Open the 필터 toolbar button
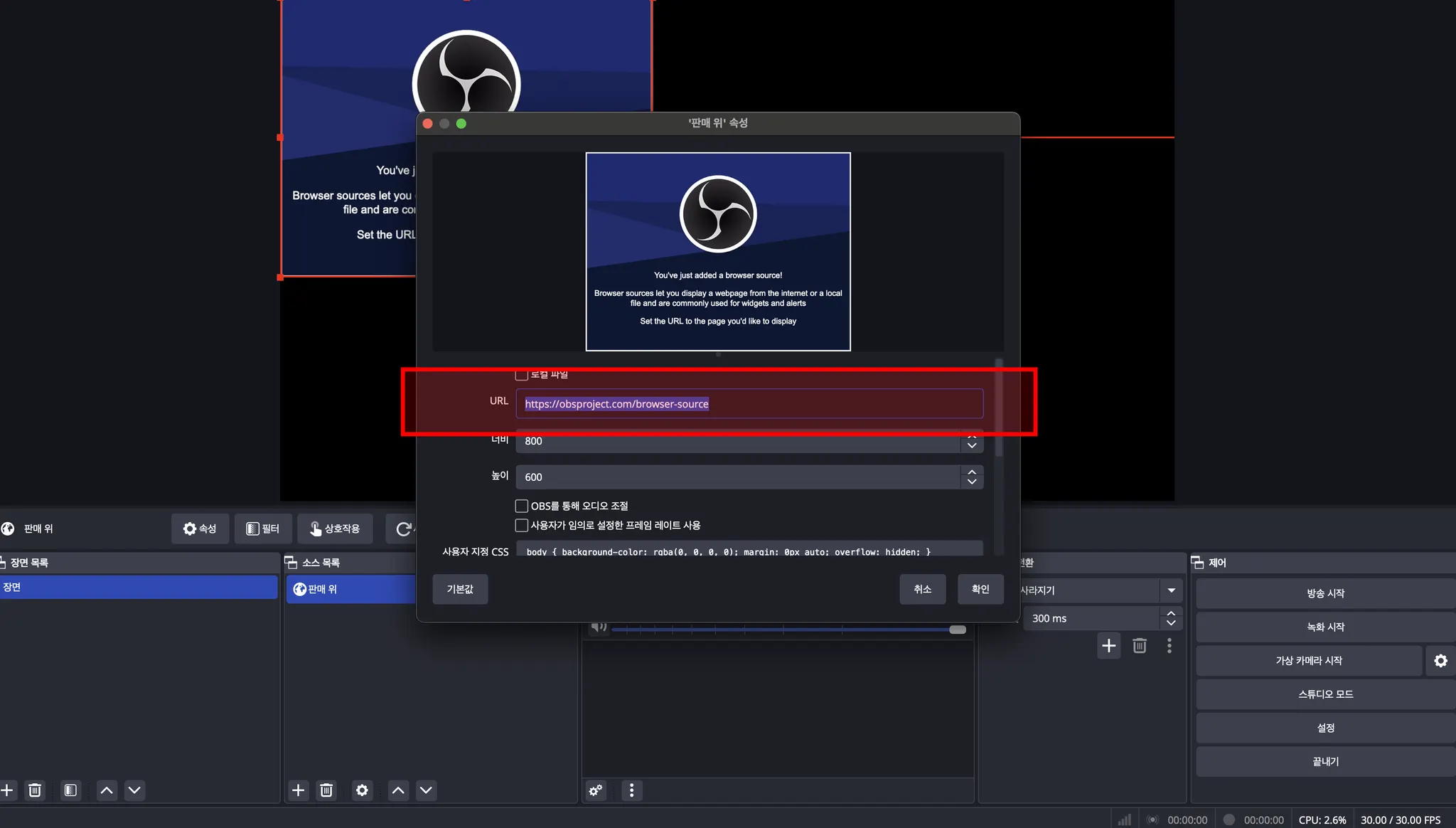Image resolution: width=1456 pixels, height=828 pixels. 263,529
